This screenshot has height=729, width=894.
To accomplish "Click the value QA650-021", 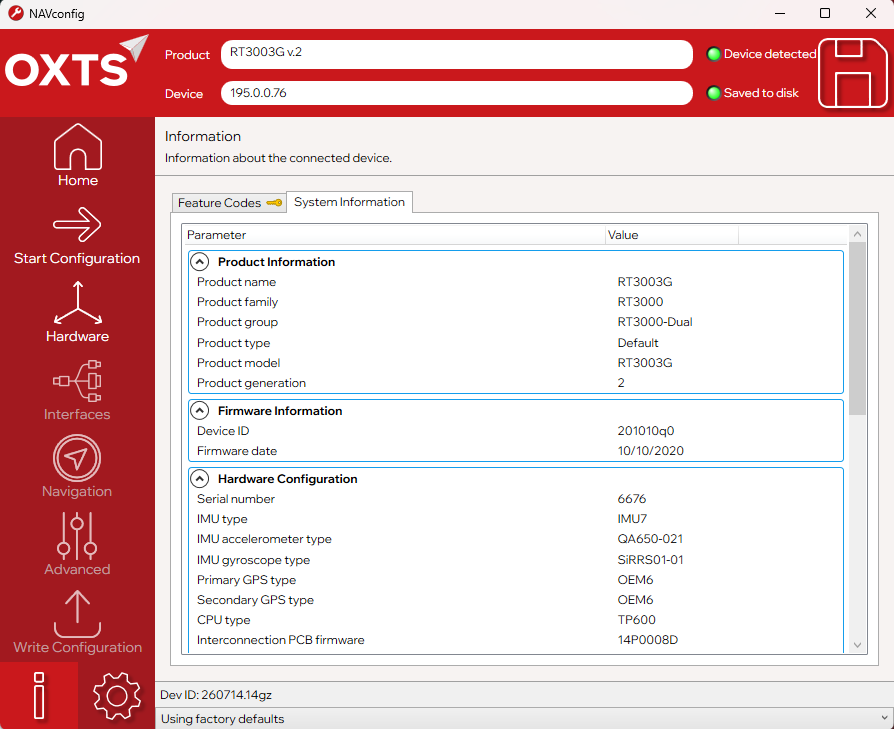I will click(650, 539).
